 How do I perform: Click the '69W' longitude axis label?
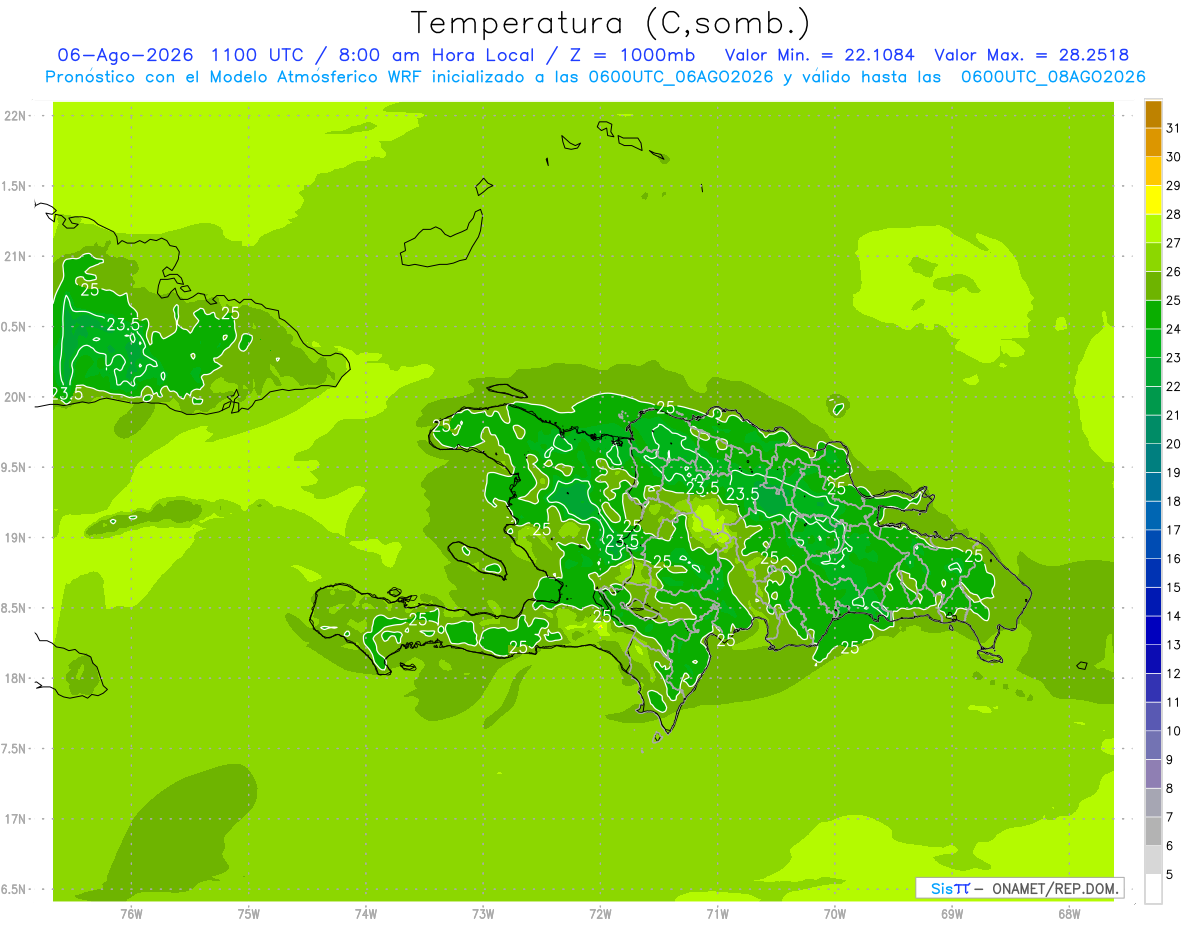952,914
